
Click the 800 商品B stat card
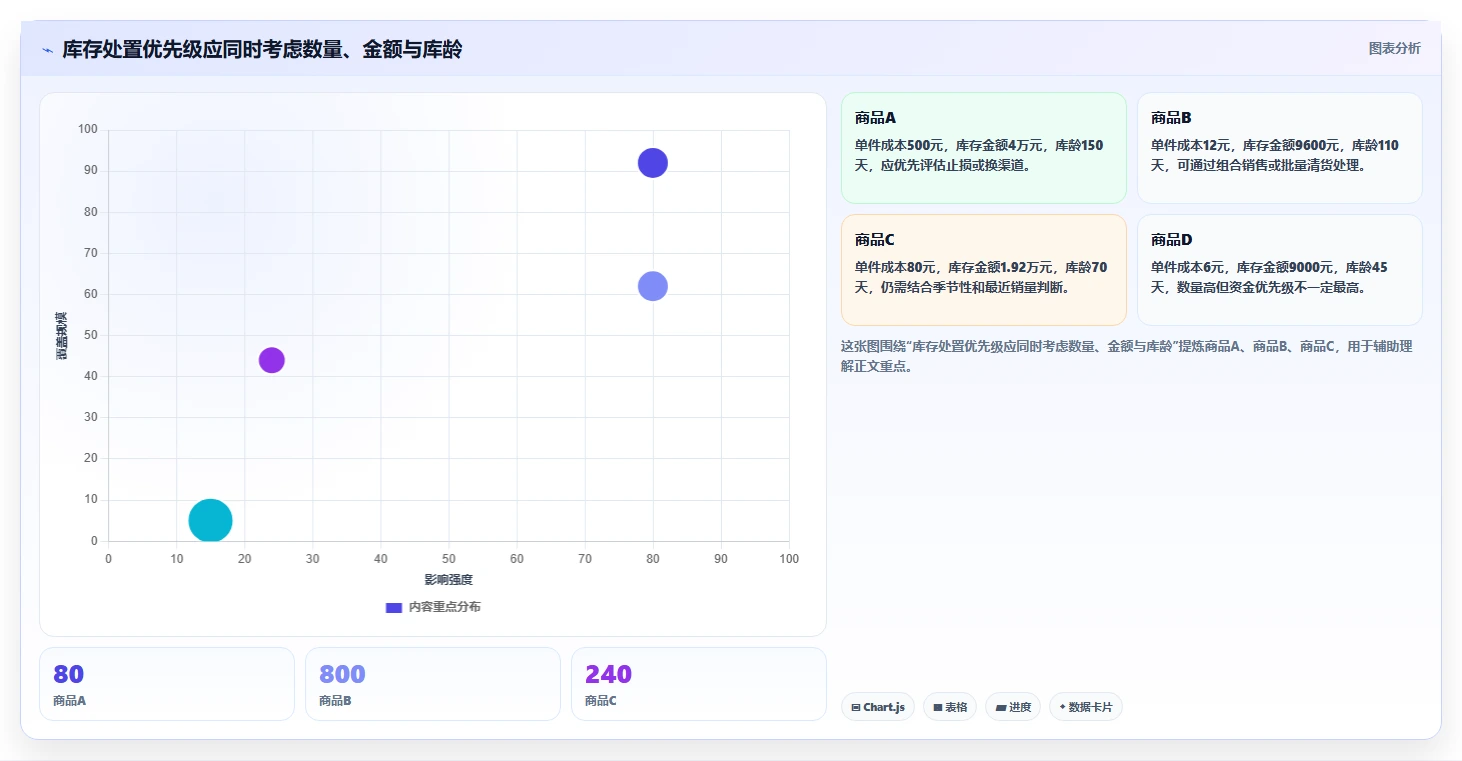433,684
